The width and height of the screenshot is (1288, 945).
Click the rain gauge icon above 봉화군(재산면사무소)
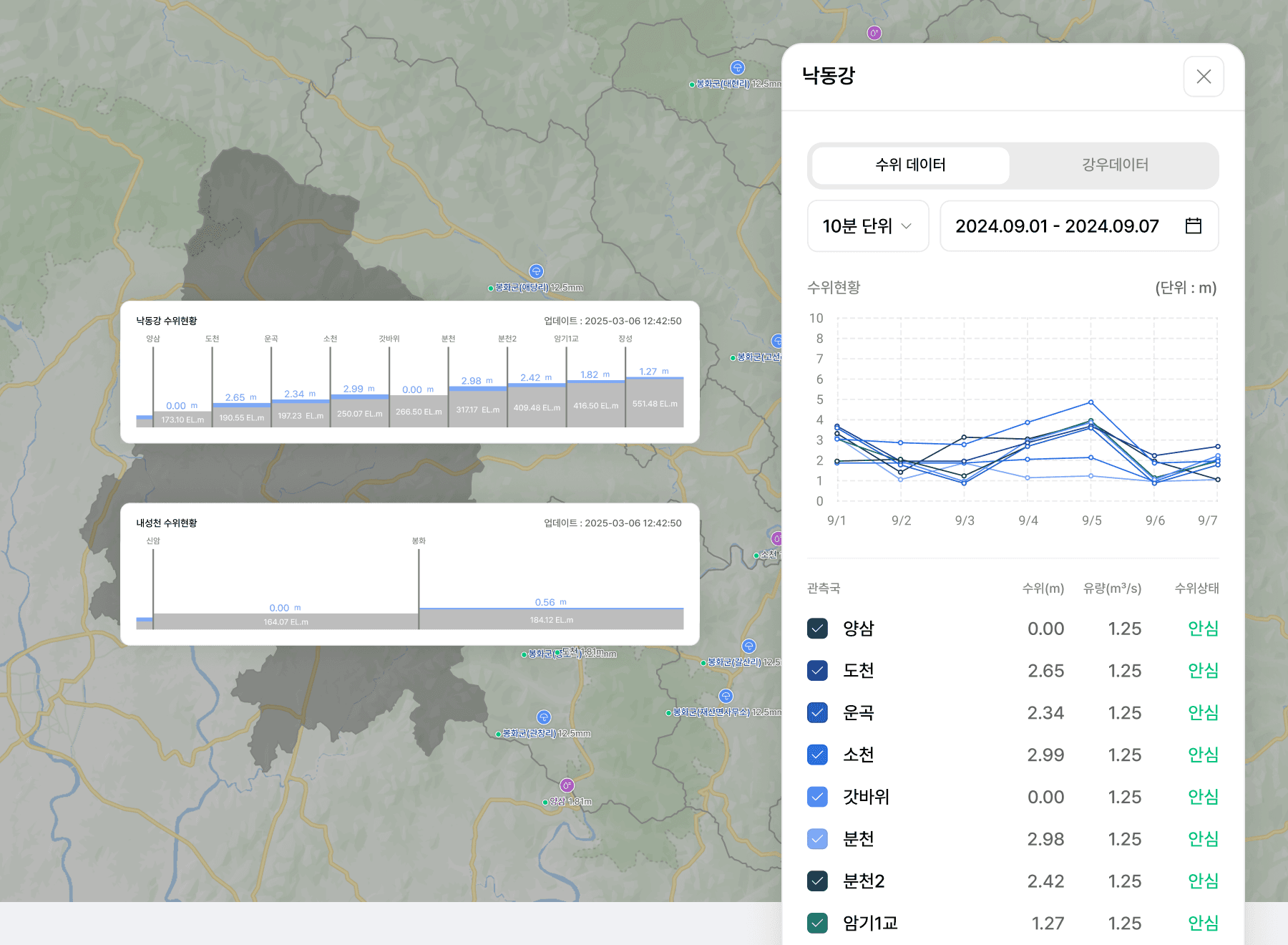pos(726,696)
